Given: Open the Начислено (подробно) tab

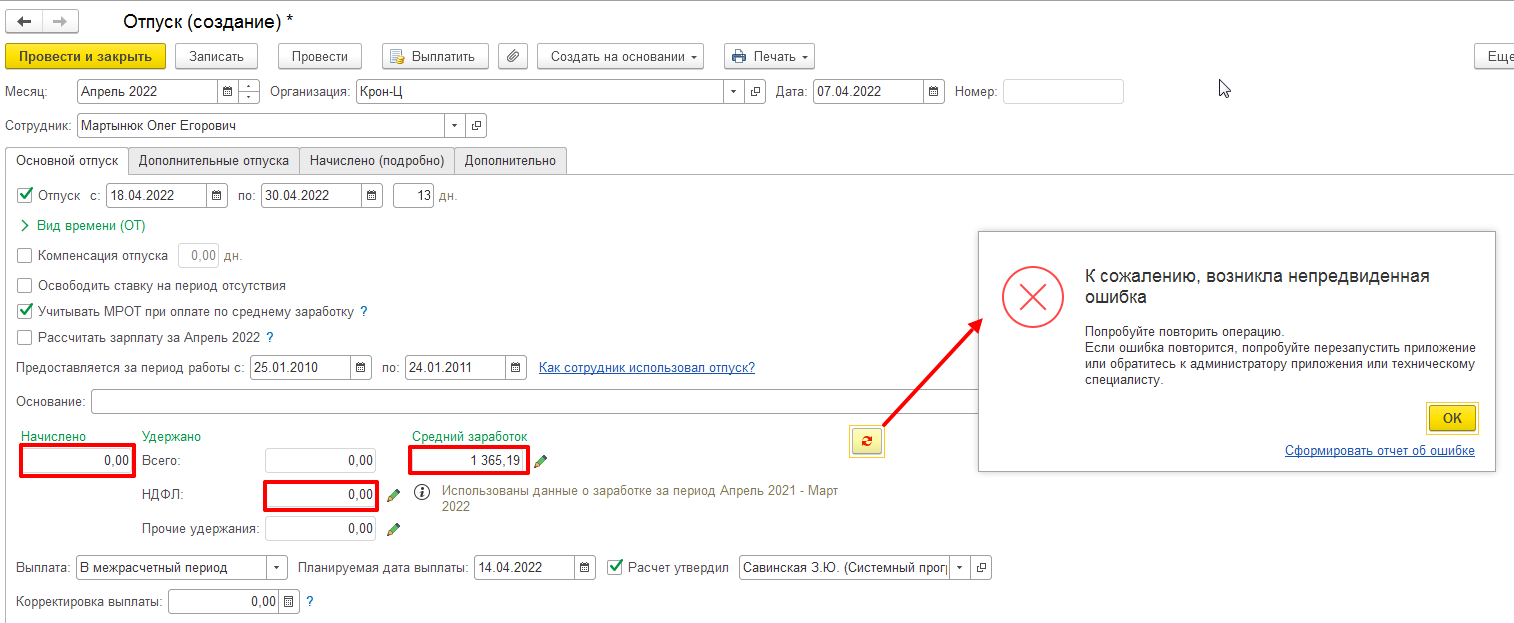Looking at the screenshot, I should pyautogui.click(x=376, y=160).
